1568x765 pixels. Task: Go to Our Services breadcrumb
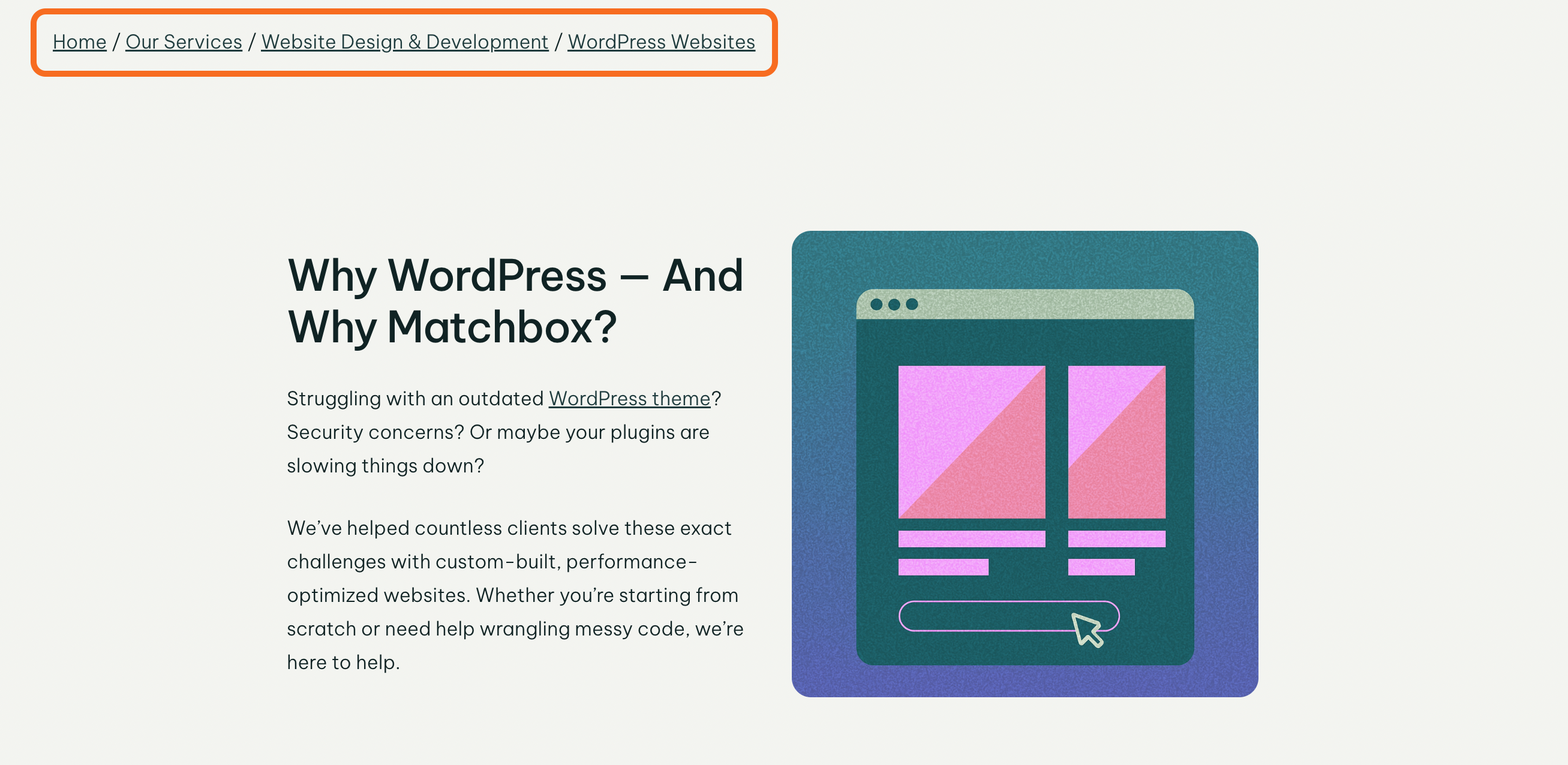183,42
